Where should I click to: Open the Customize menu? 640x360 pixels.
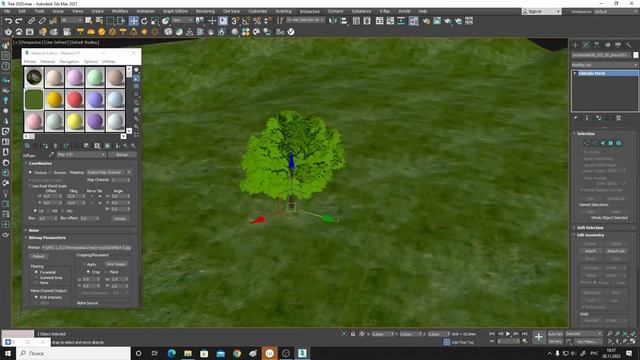pyautogui.click(x=258, y=11)
